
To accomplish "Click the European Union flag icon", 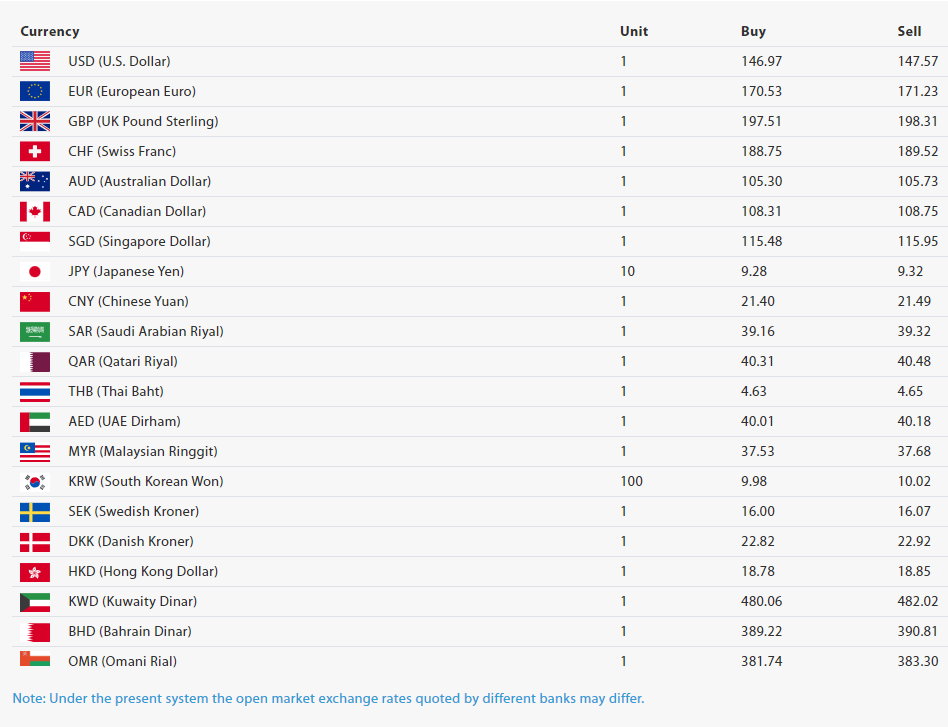I will click(x=35, y=91).
